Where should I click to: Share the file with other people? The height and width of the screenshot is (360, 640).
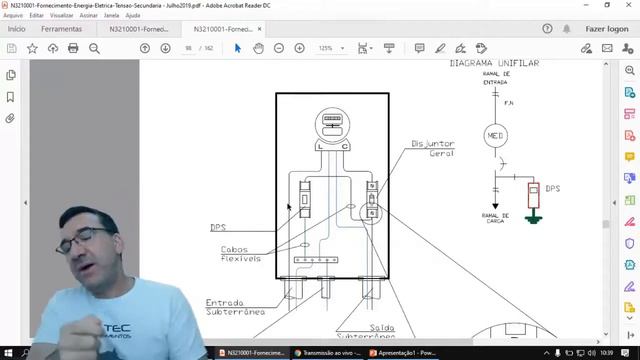(628, 49)
